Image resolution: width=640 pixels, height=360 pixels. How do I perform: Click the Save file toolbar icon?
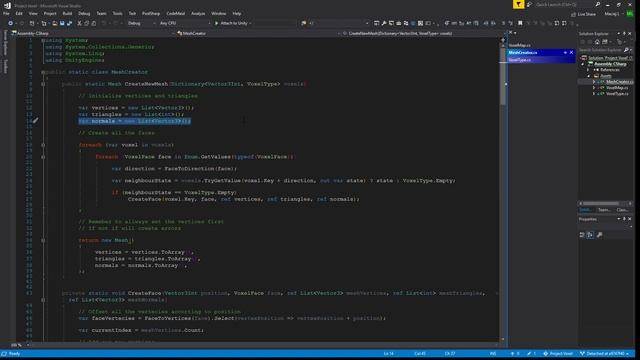click(x=62, y=23)
